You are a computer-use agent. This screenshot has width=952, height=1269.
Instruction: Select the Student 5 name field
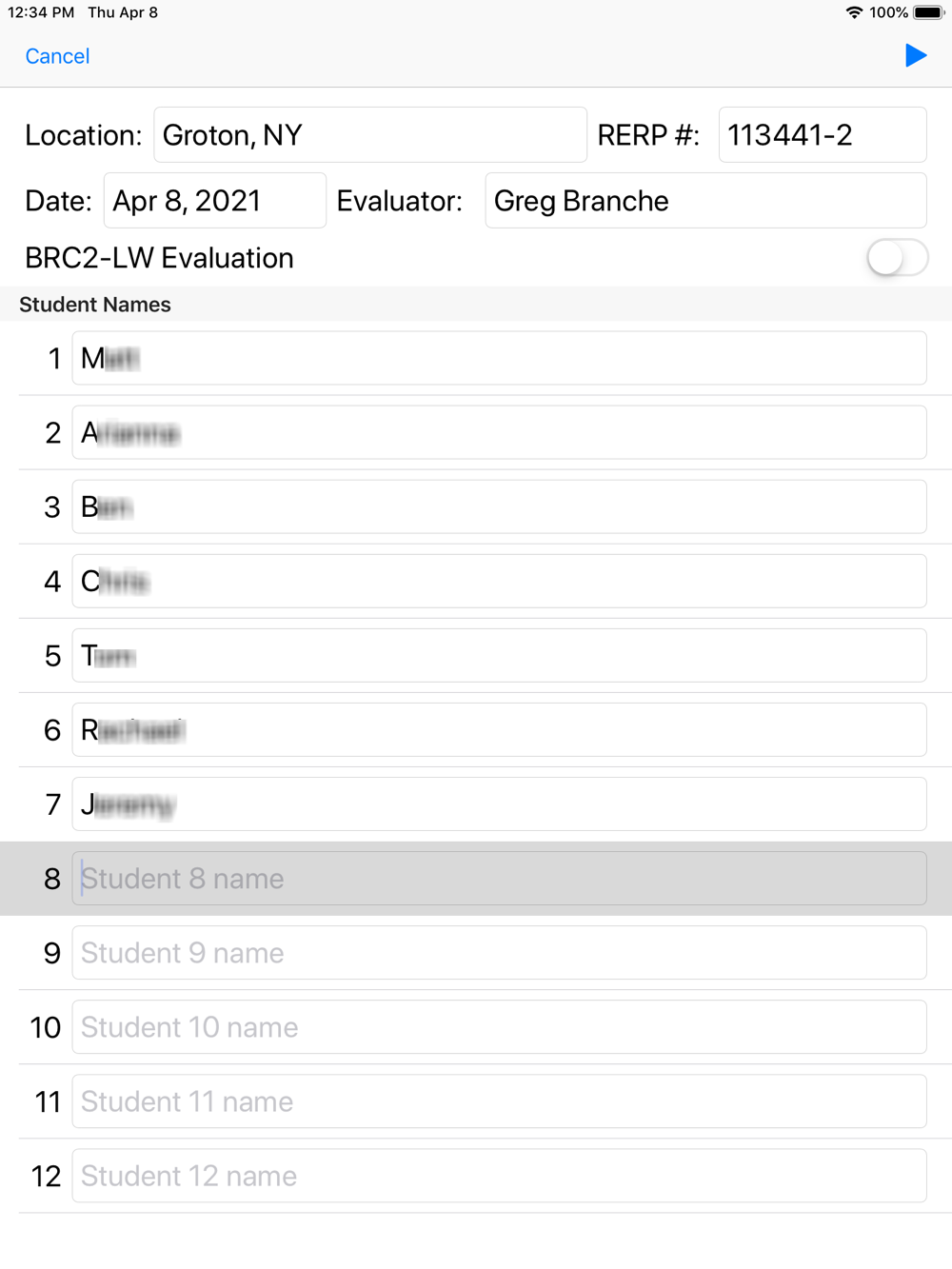499,656
